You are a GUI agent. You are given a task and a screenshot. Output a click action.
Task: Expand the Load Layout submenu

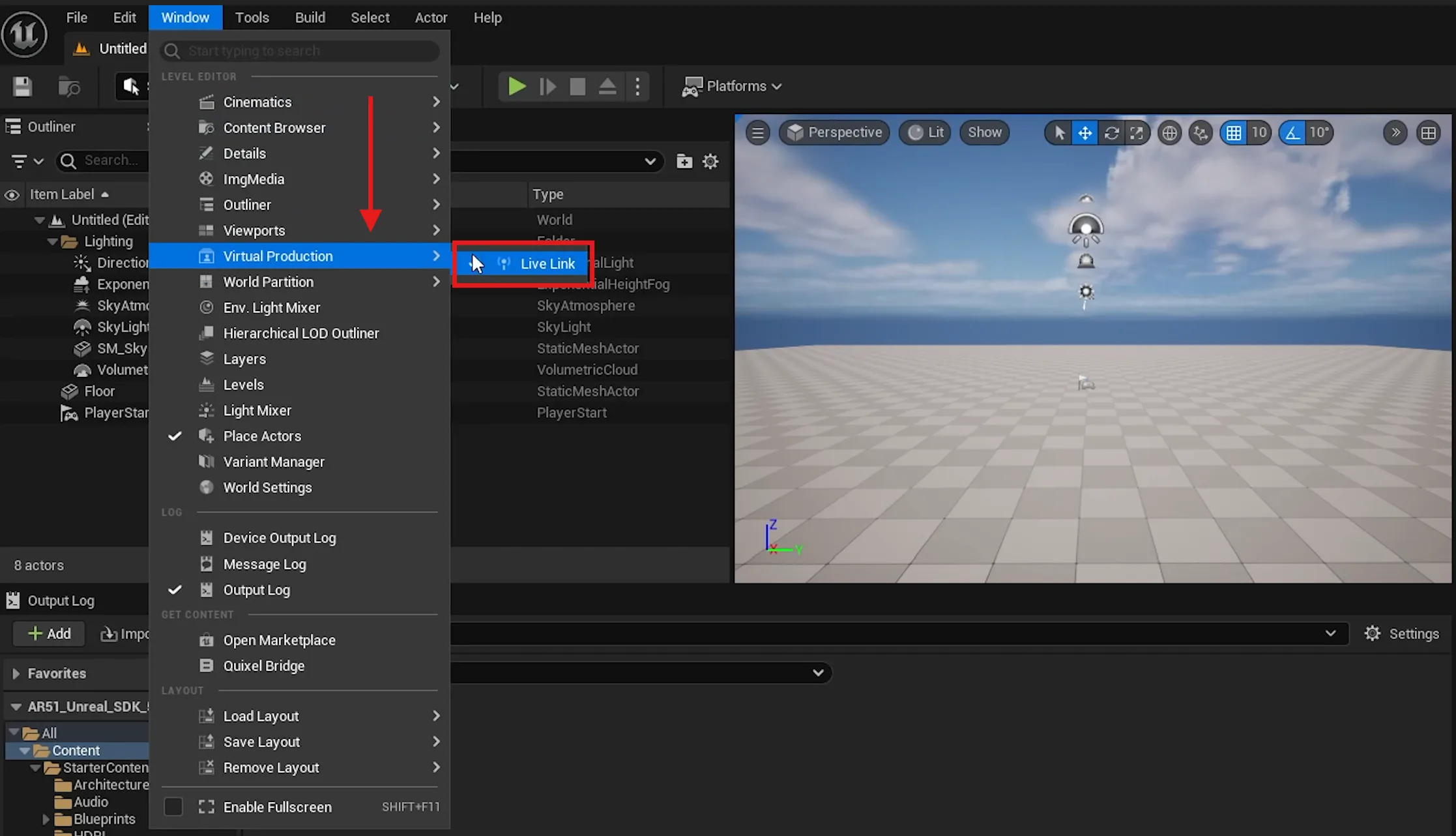tap(300, 716)
